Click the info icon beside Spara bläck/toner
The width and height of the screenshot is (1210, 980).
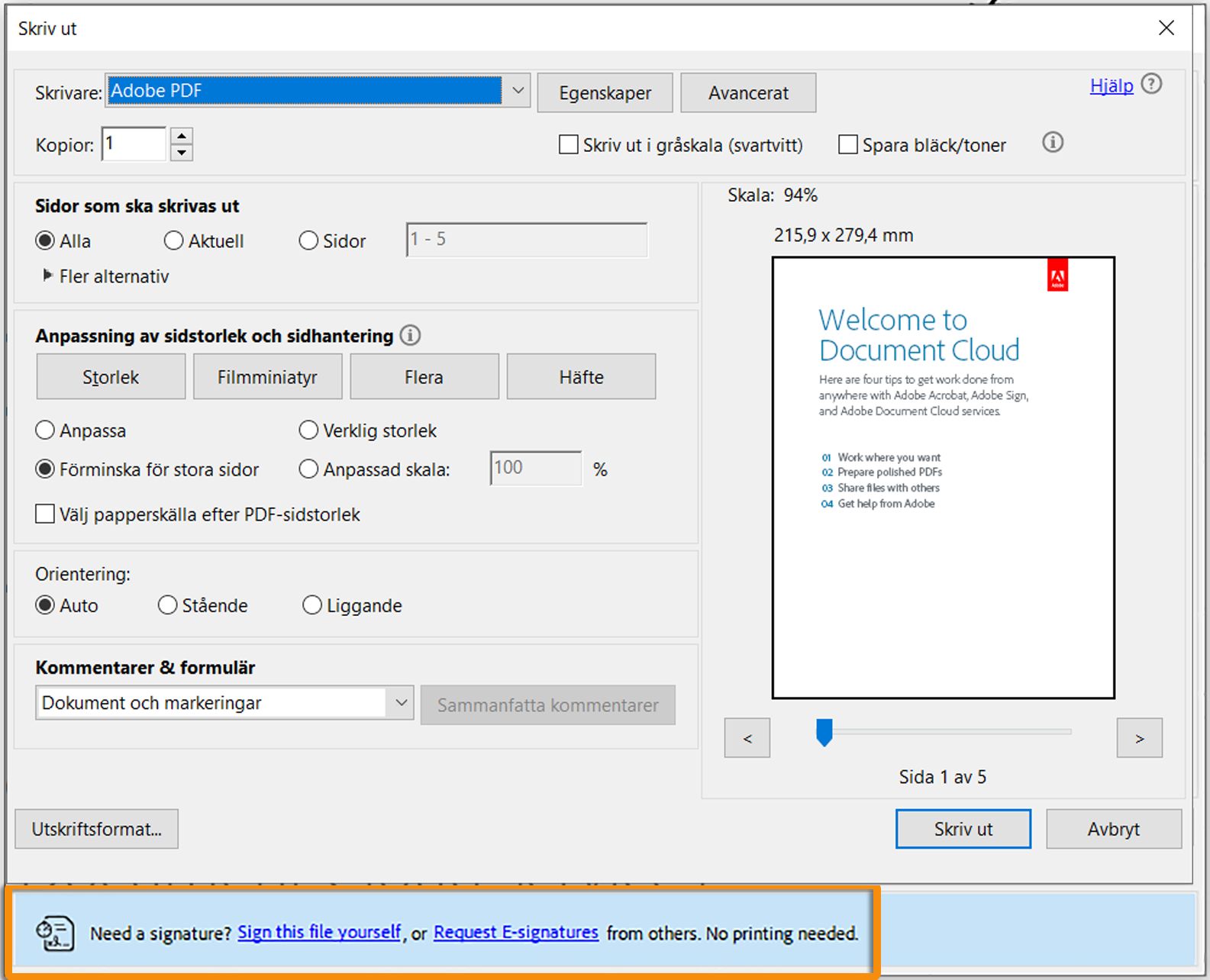(x=1053, y=143)
